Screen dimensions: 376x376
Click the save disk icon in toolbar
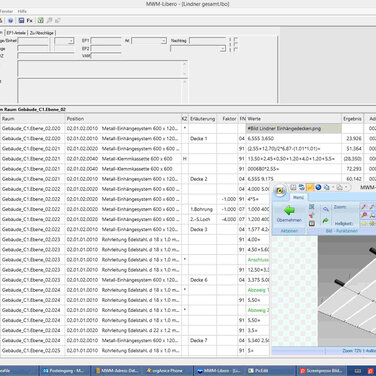click(x=21, y=21)
